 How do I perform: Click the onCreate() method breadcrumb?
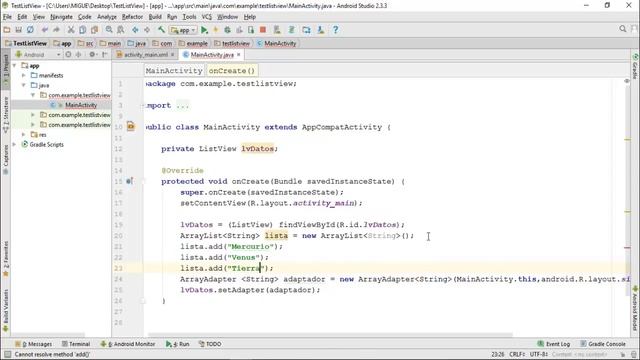(x=231, y=71)
